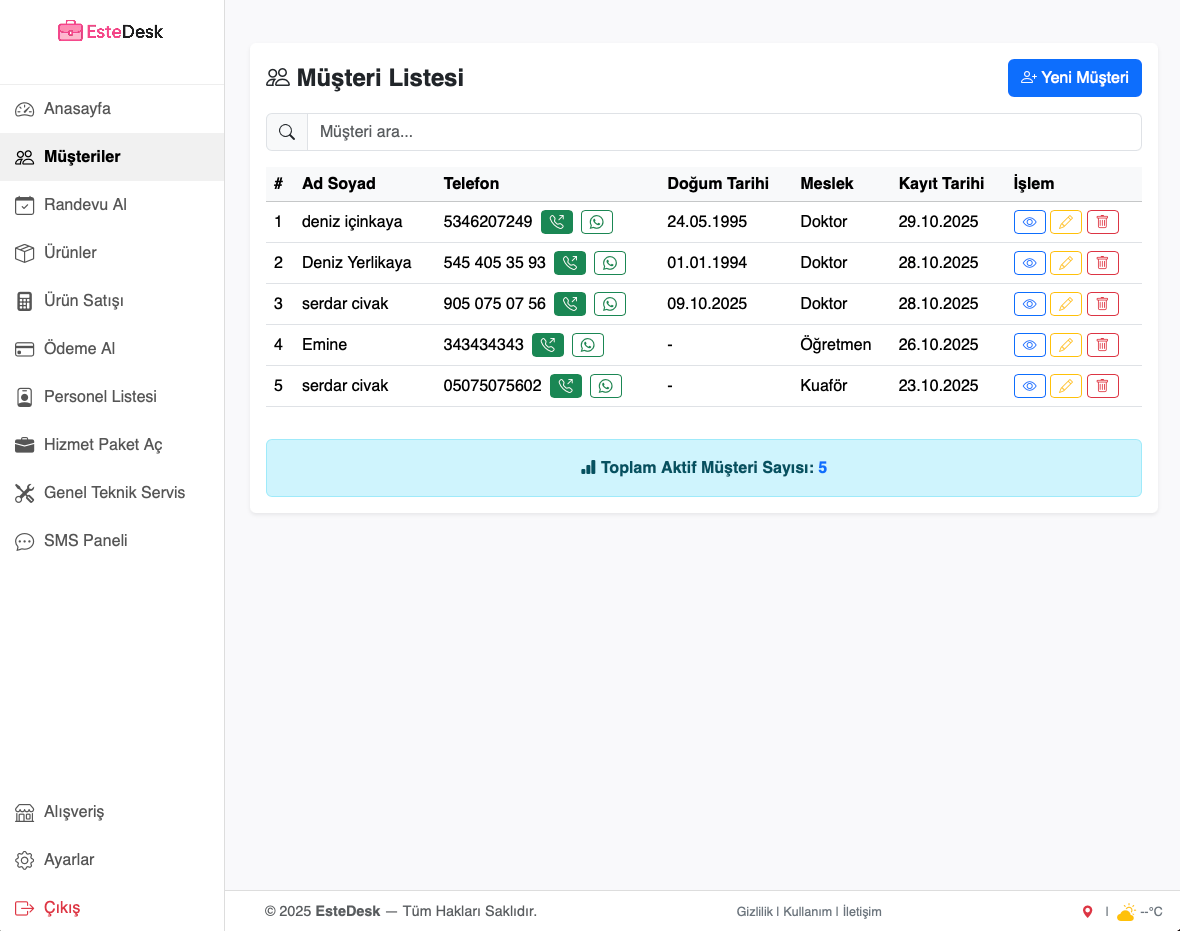Open WhatsApp chat for Deniz Yerlikaya
Image resolution: width=1180 pixels, height=931 pixels.
tap(610, 263)
